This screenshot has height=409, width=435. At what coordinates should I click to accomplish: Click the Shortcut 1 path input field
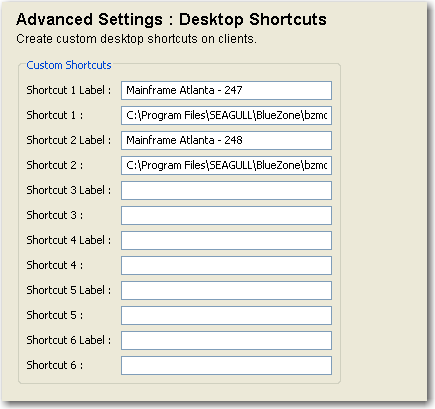click(226, 115)
